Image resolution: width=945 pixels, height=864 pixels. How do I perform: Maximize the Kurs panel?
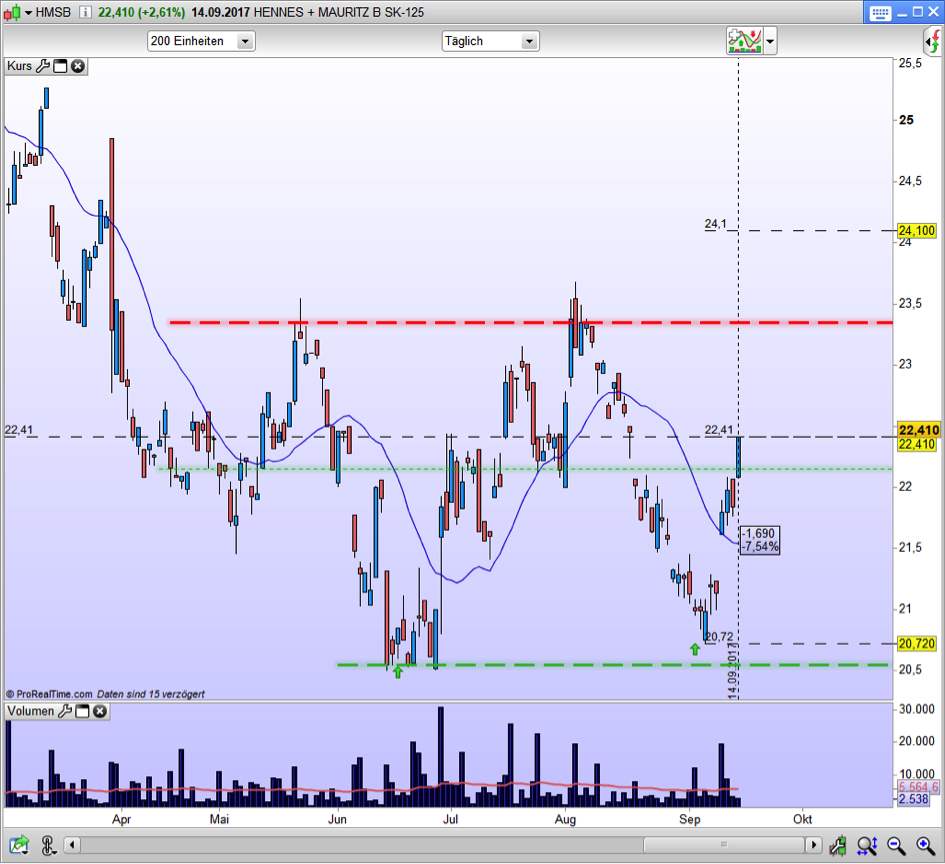(x=60, y=66)
